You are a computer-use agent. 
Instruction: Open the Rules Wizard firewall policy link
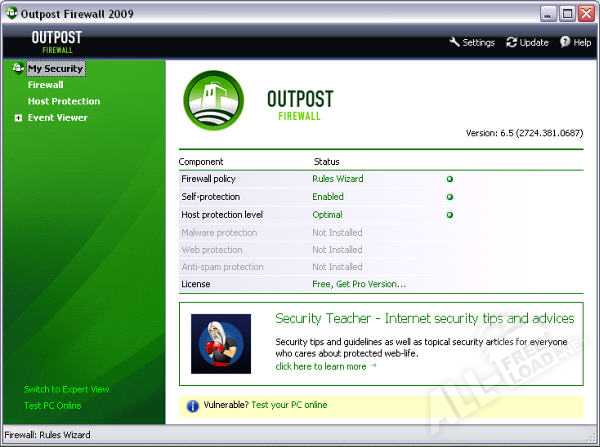click(338, 179)
